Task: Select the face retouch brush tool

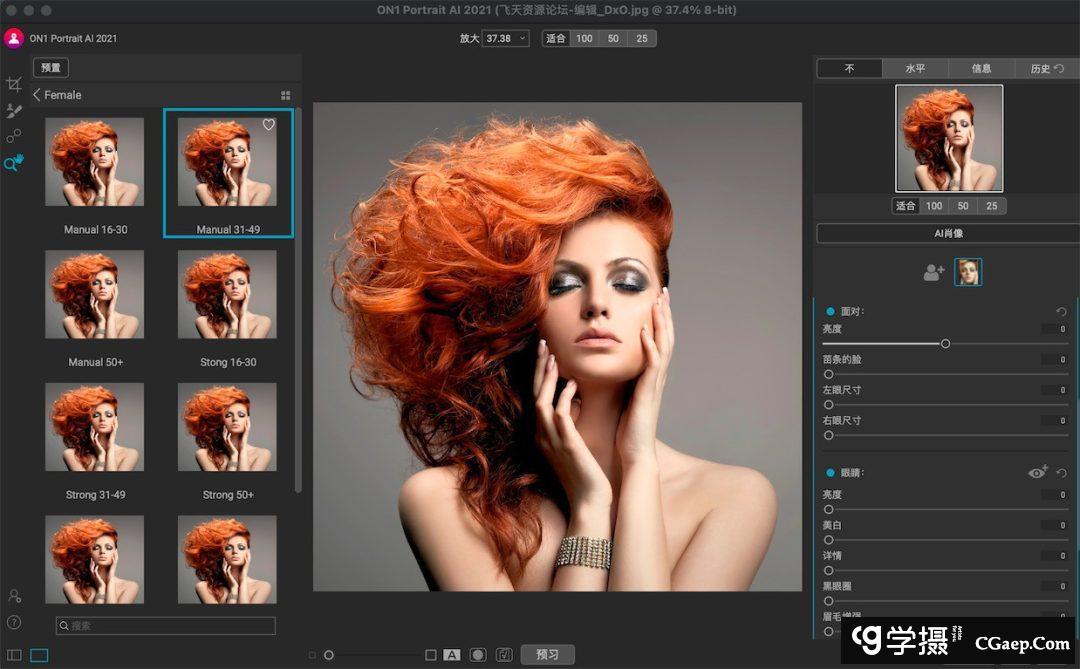Action: (14, 111)
